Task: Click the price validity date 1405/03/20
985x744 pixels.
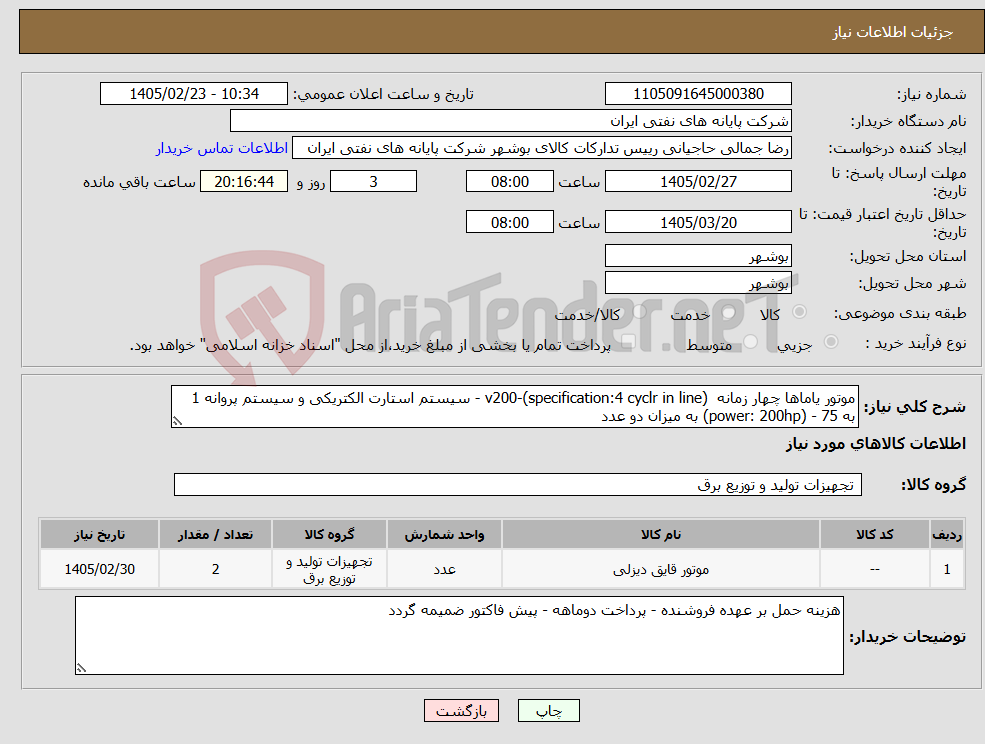Action: 698,222
